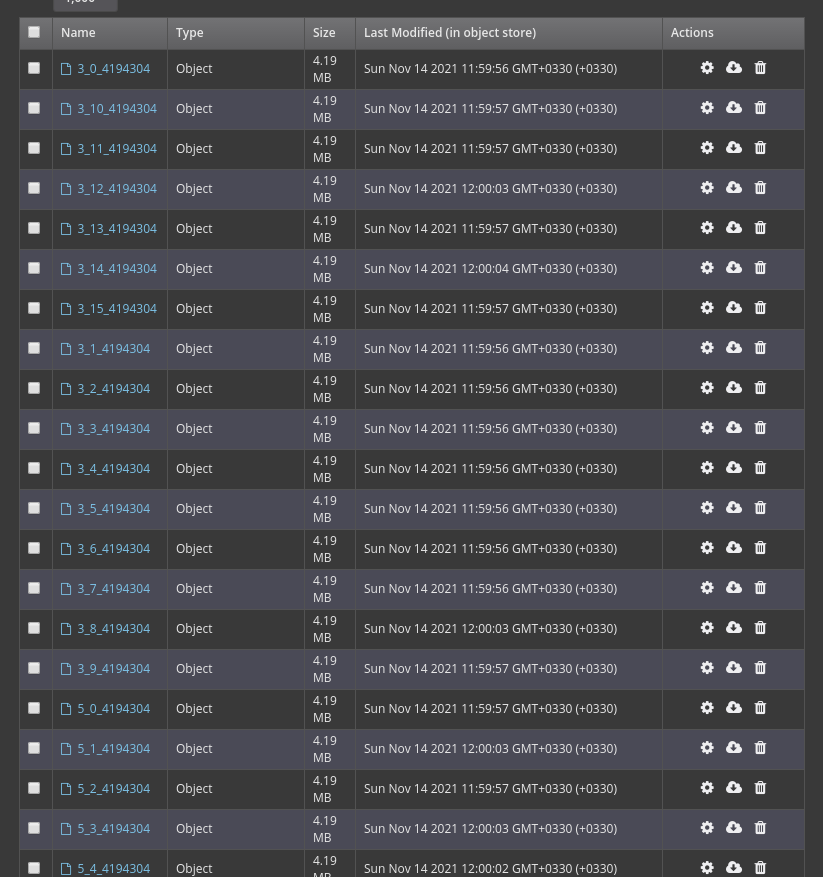The width and height of the screenshot is (823, 877).
Task: Trash the 5_1_4194304 object
Action: 760,748
